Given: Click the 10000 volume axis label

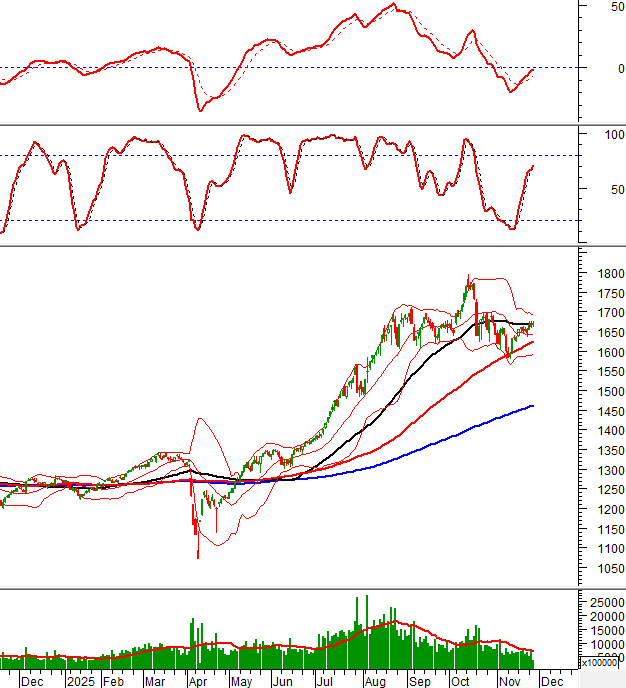Looking at the screenshot, I should [604, 632].
